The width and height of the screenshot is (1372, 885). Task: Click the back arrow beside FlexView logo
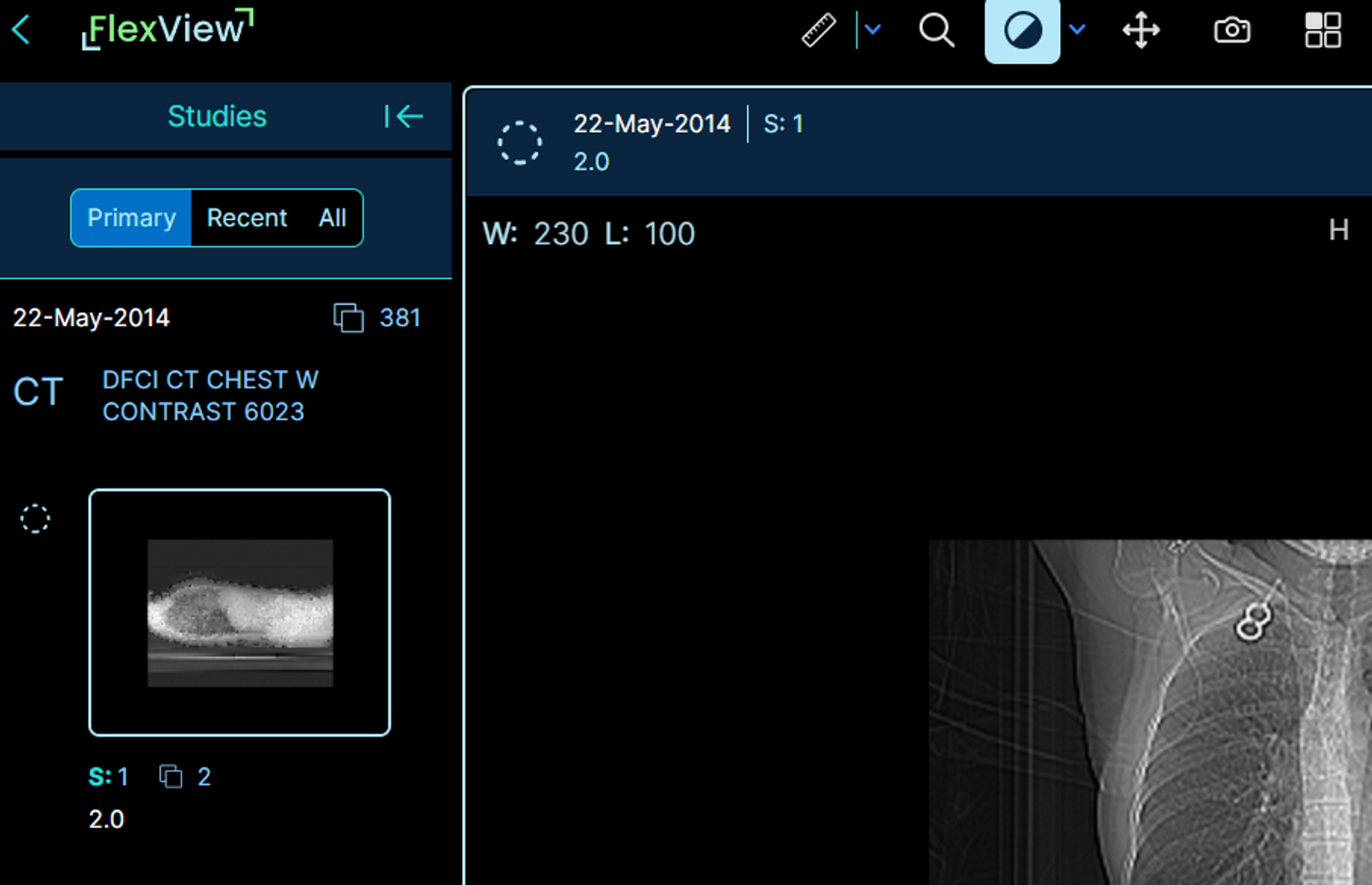[21, 30]
